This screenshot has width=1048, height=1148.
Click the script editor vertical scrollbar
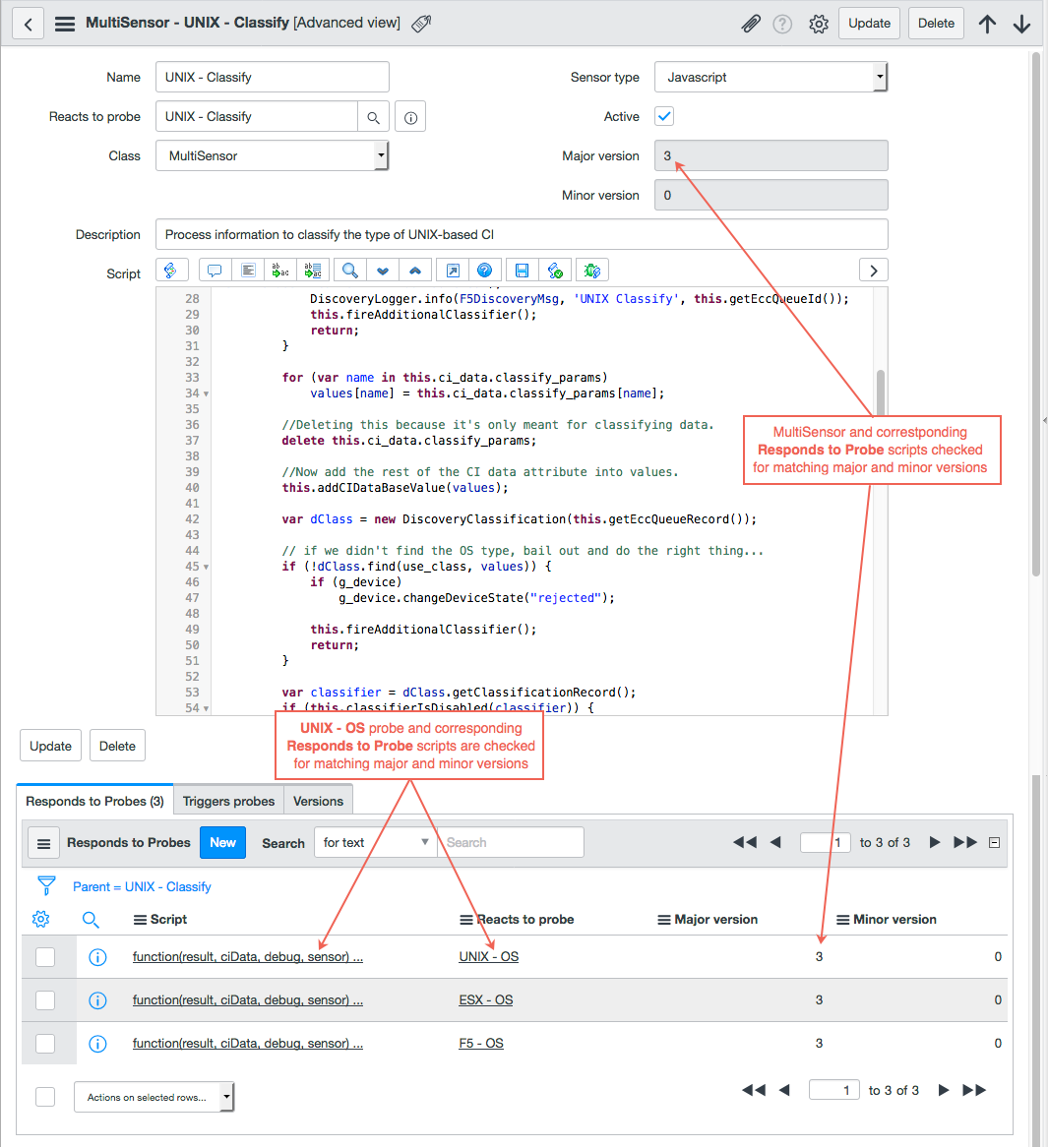881,393
